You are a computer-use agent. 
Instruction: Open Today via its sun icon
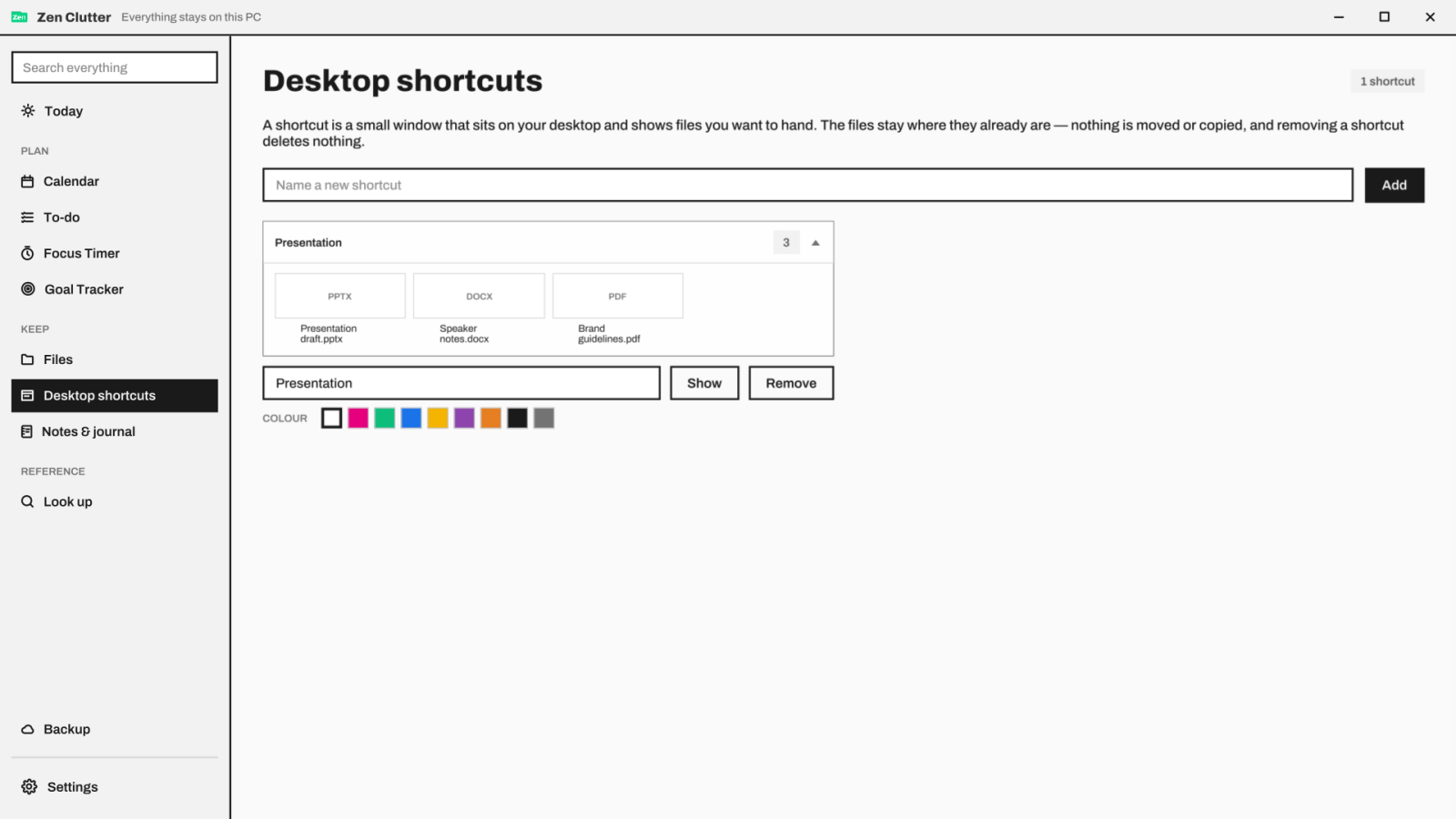click(28, 111)
